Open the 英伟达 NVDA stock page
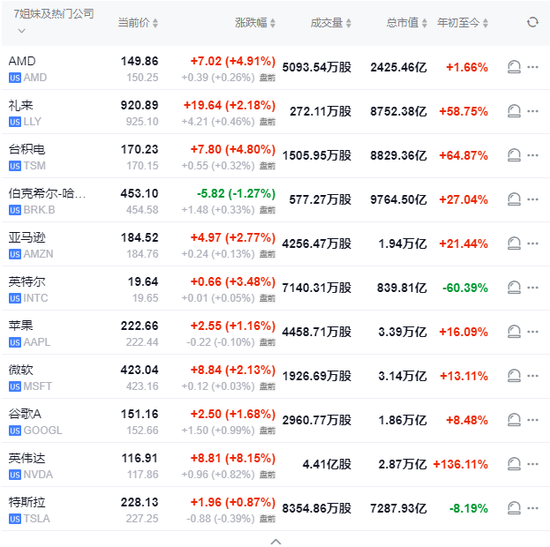 (x=31, y=466)
